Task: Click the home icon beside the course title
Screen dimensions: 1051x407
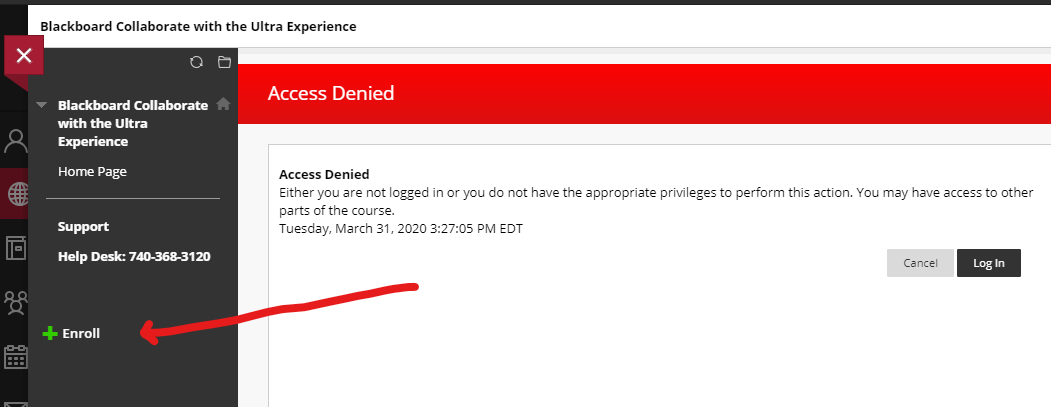Action: 223,104
